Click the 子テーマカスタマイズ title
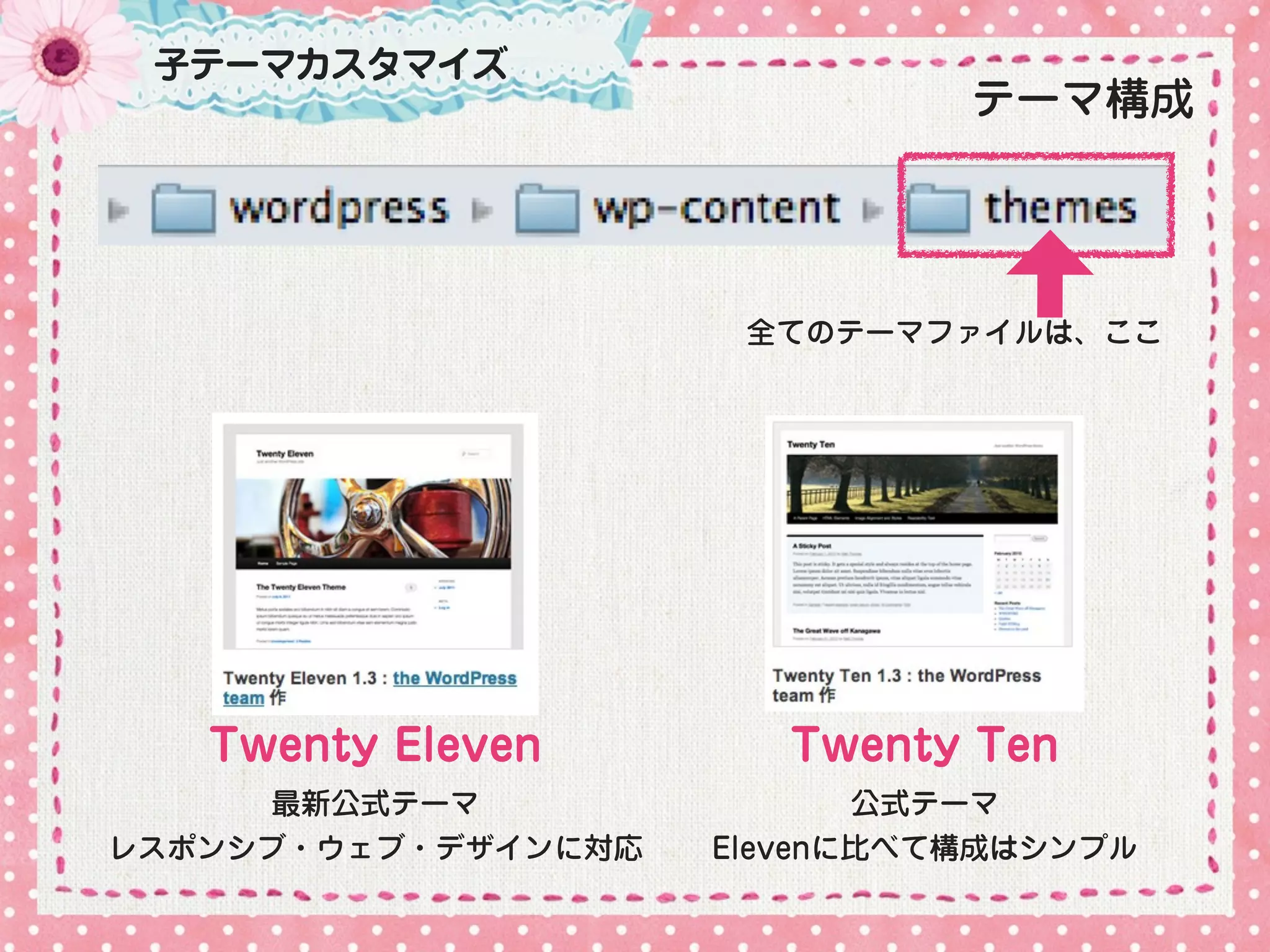 coord(331,64)
